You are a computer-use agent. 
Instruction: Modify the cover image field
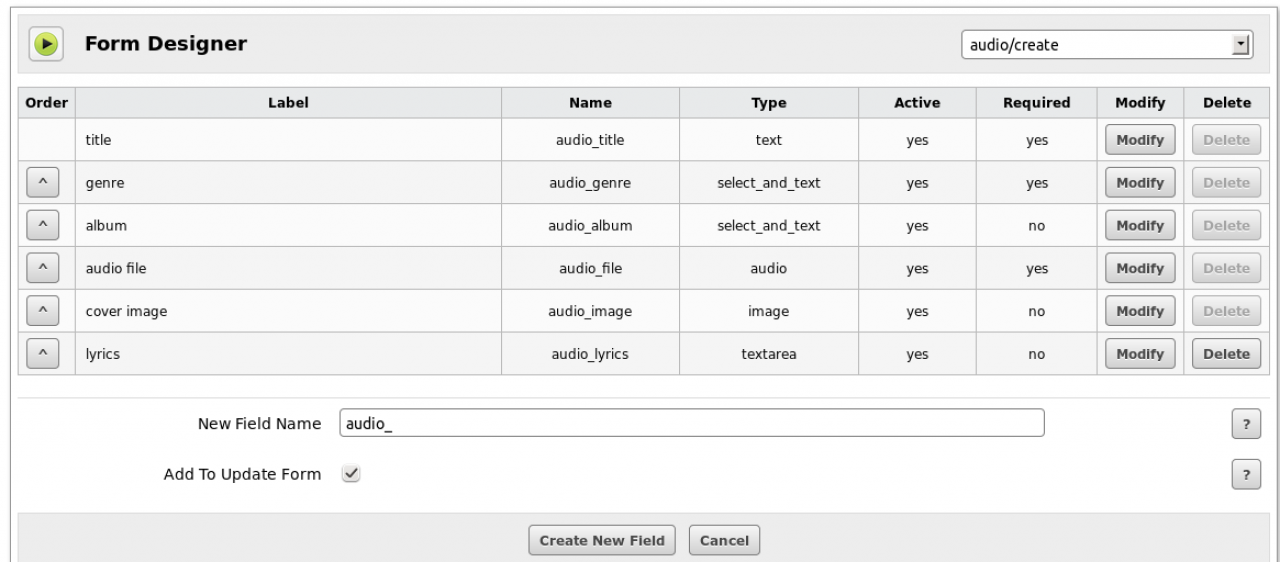(x=1140, y=311)
